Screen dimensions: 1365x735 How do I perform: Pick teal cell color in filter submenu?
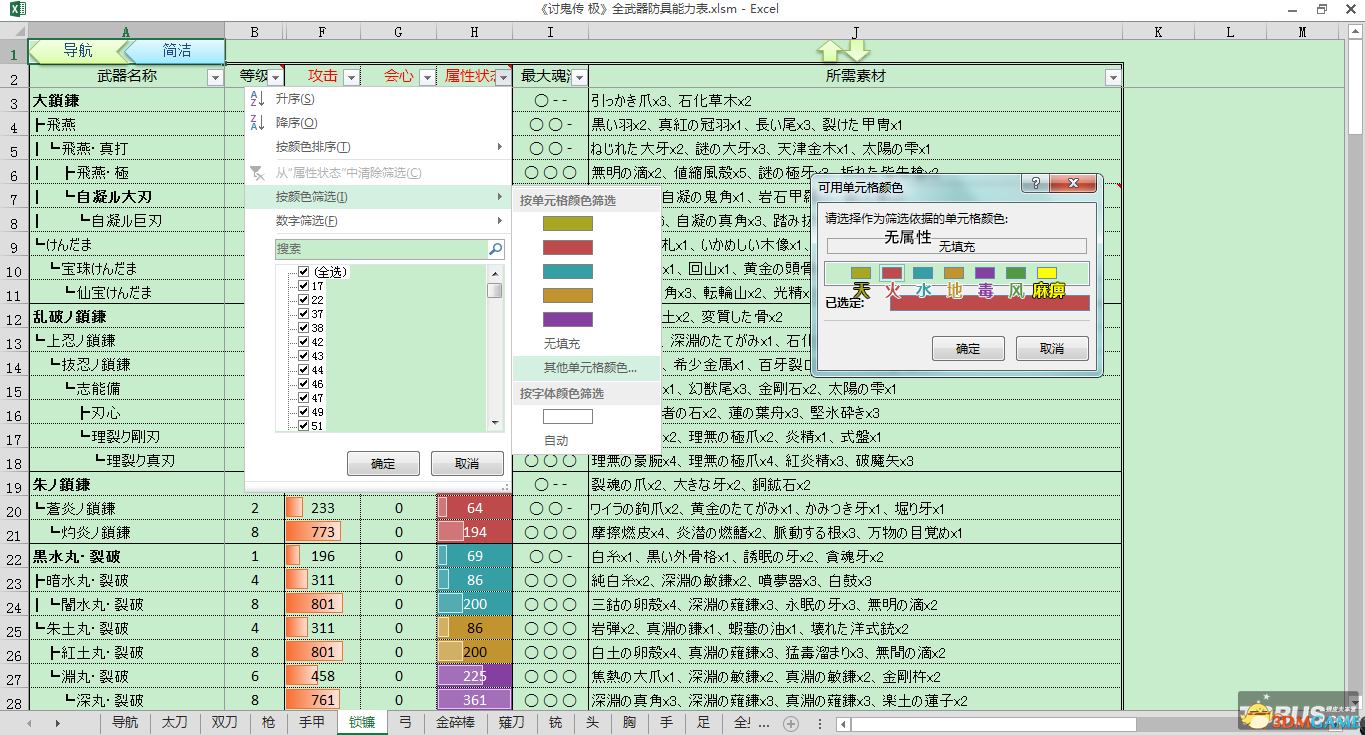(567, 272)
